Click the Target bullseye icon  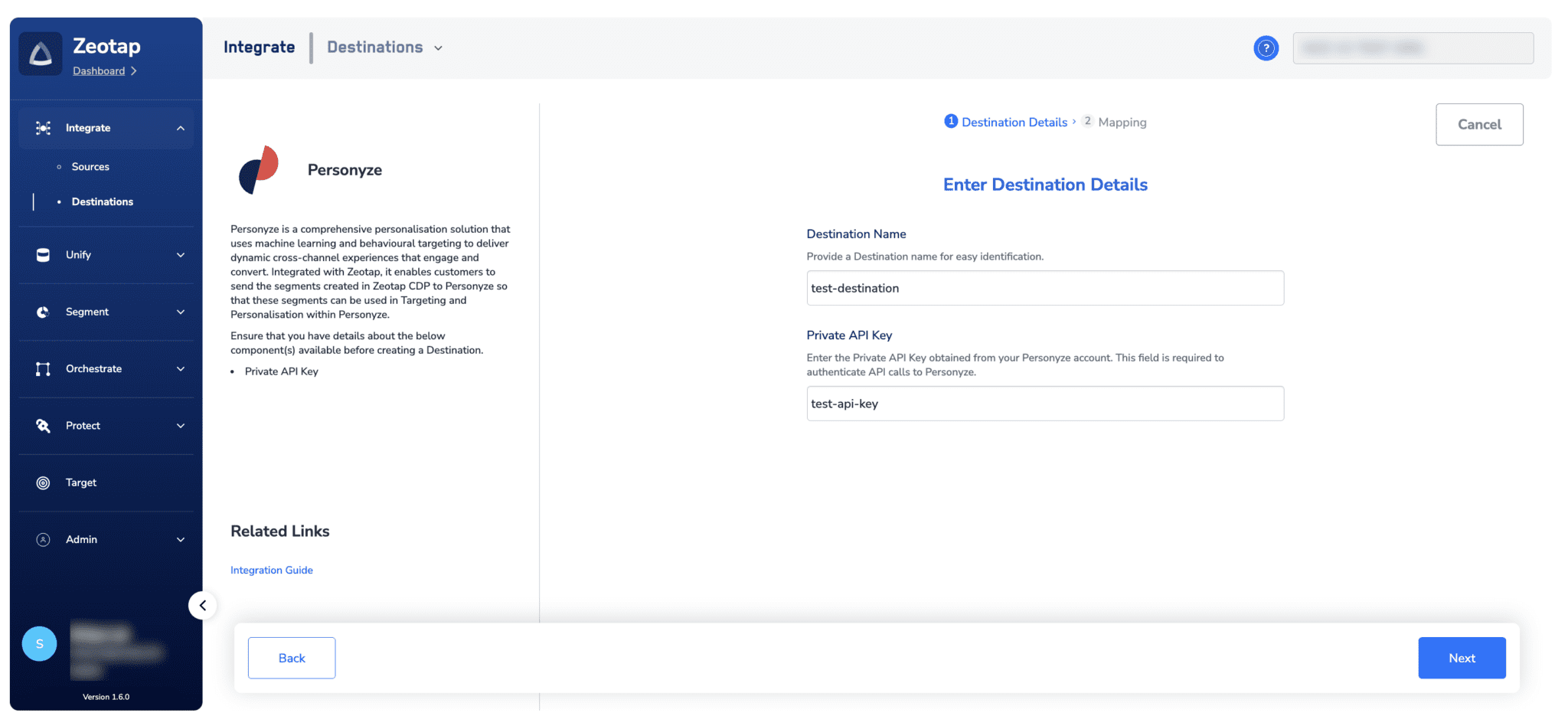point(43,482)
